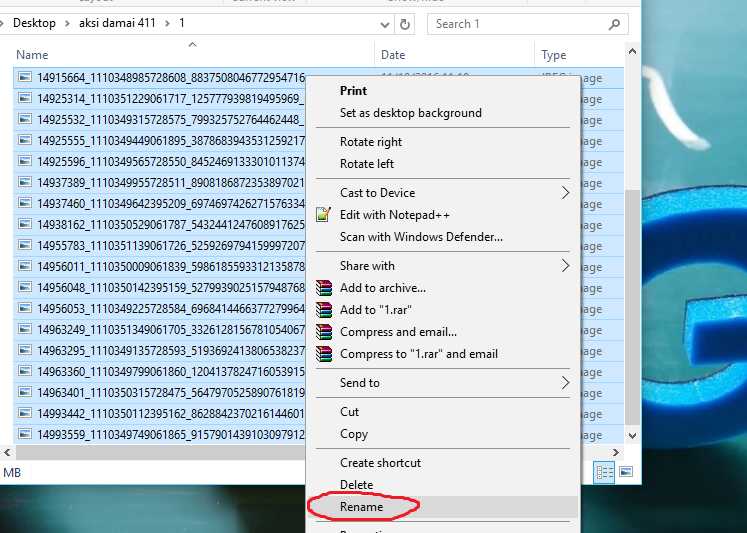Open address bar history dropdown
Image resolution: width=747 pixels, height=533 pixels.
[385, 24]
